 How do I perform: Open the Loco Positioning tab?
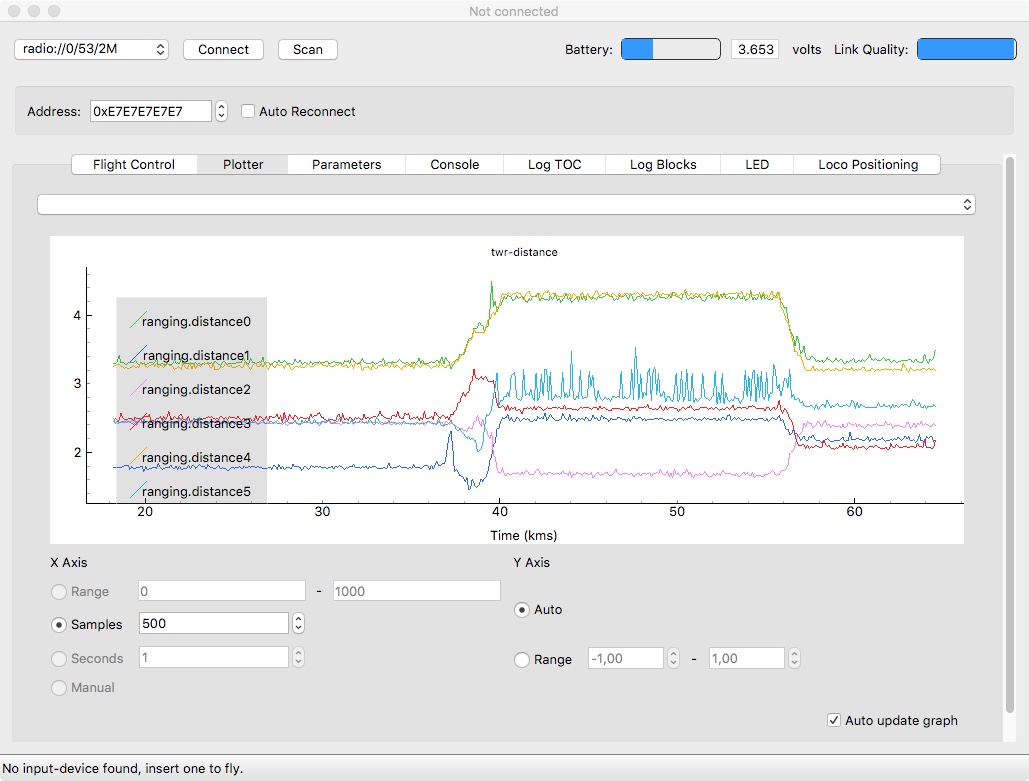(867, 165)
